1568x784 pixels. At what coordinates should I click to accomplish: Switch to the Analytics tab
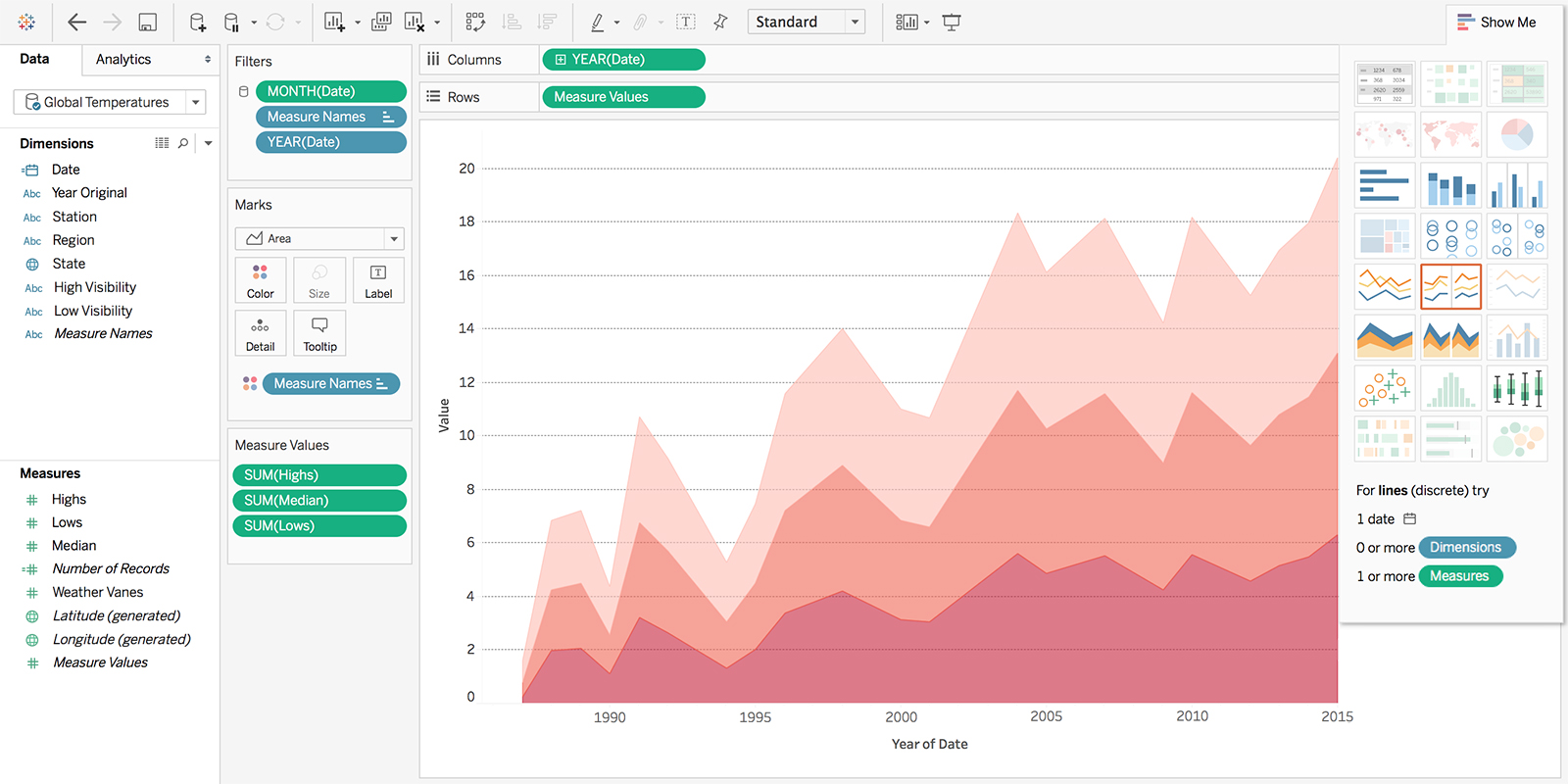(x=123, y=59)
